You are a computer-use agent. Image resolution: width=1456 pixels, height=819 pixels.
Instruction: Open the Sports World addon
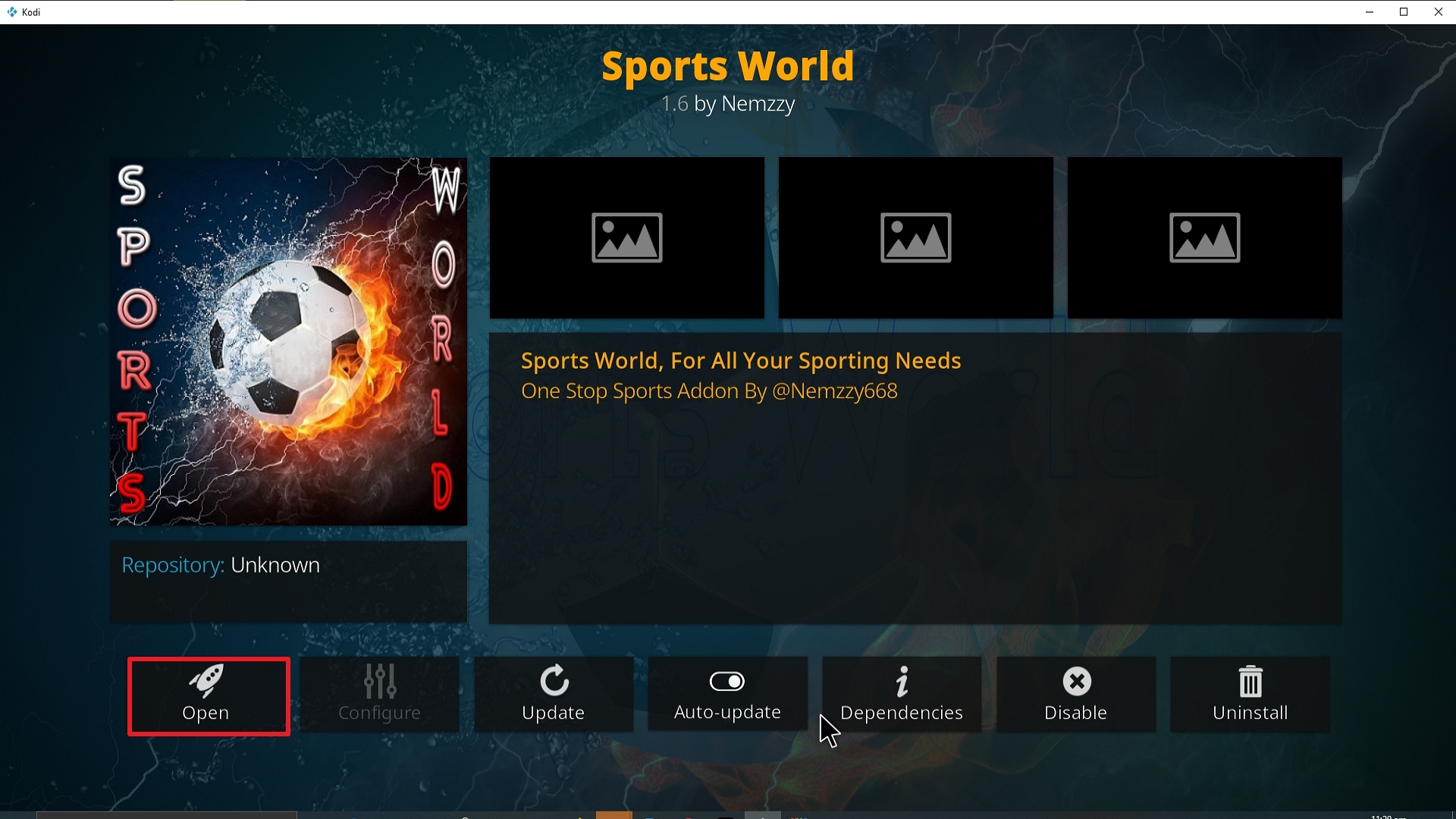point(209,696)
